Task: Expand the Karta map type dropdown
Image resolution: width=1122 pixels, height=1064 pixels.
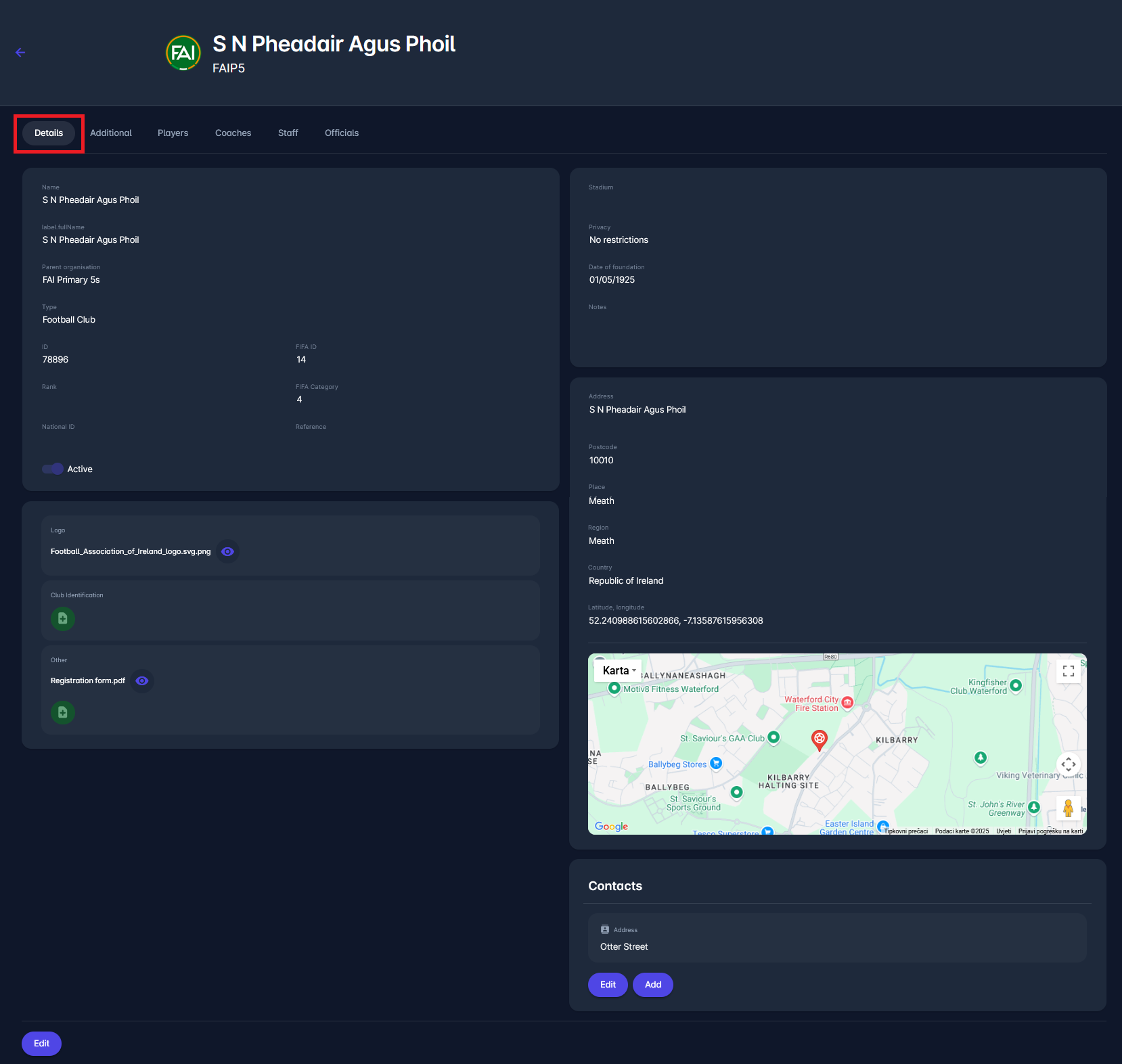Action: point(619,670)
